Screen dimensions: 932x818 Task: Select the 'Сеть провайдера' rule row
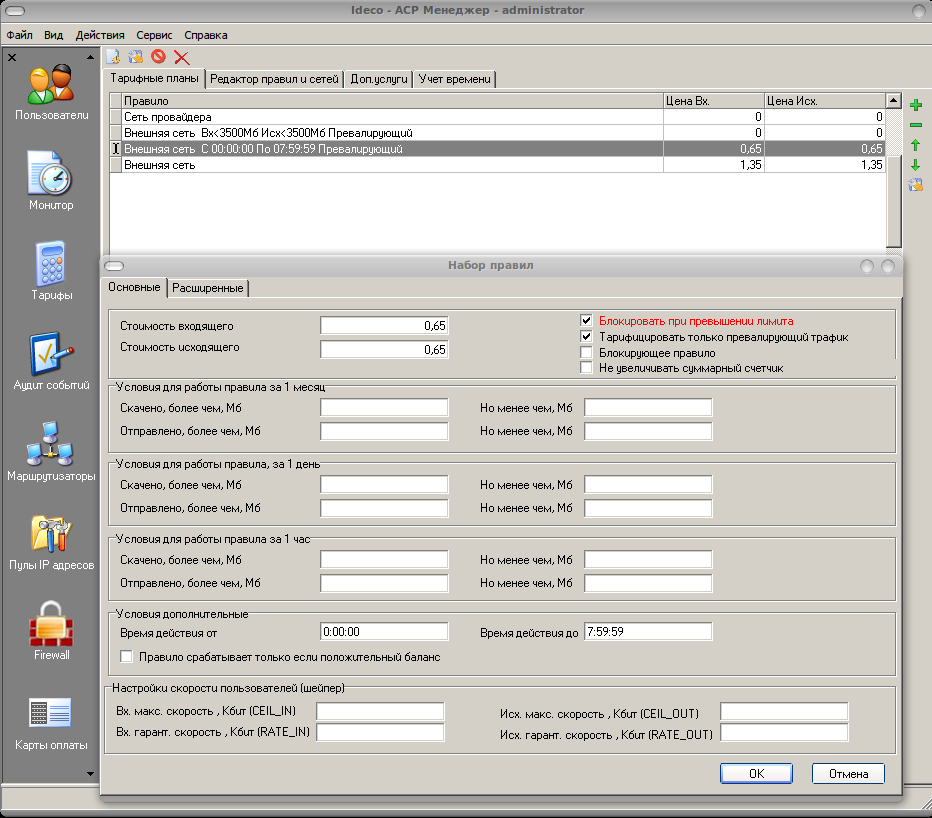tap(392, 117)
